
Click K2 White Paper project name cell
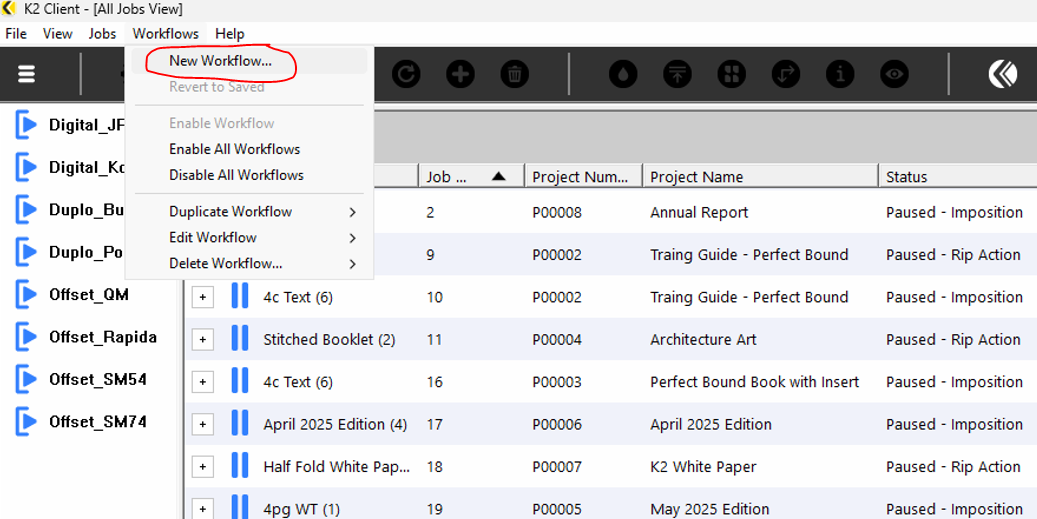[703, 467]
